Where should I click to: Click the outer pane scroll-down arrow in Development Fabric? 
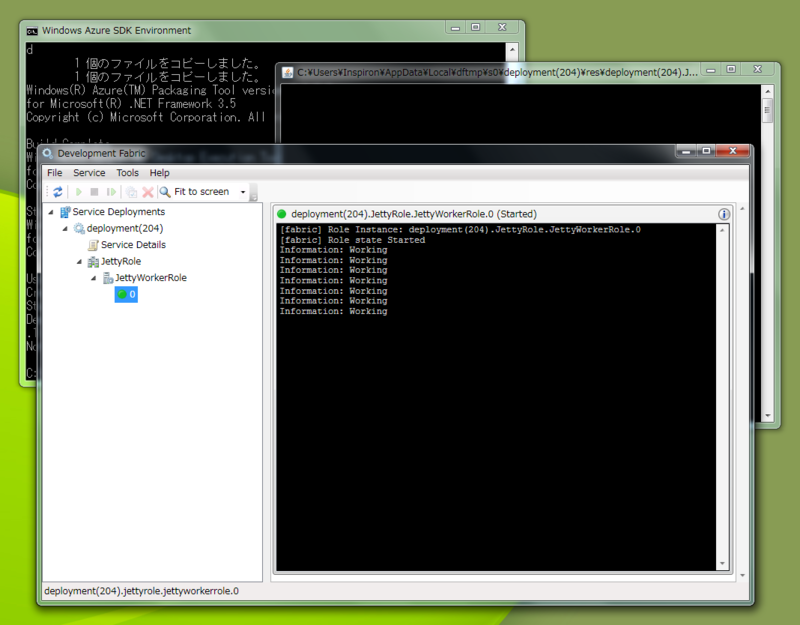(742, 576)
